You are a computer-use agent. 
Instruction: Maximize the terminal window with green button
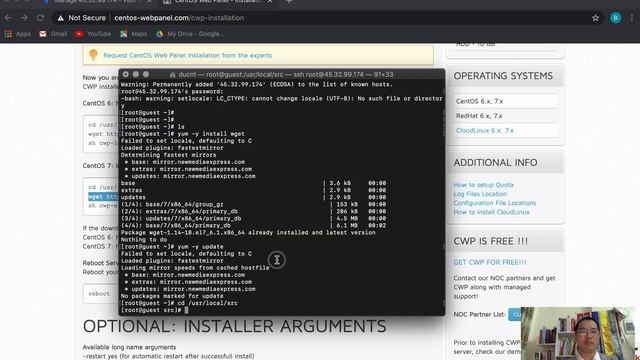pyautogui.click(x=146, y=74)
